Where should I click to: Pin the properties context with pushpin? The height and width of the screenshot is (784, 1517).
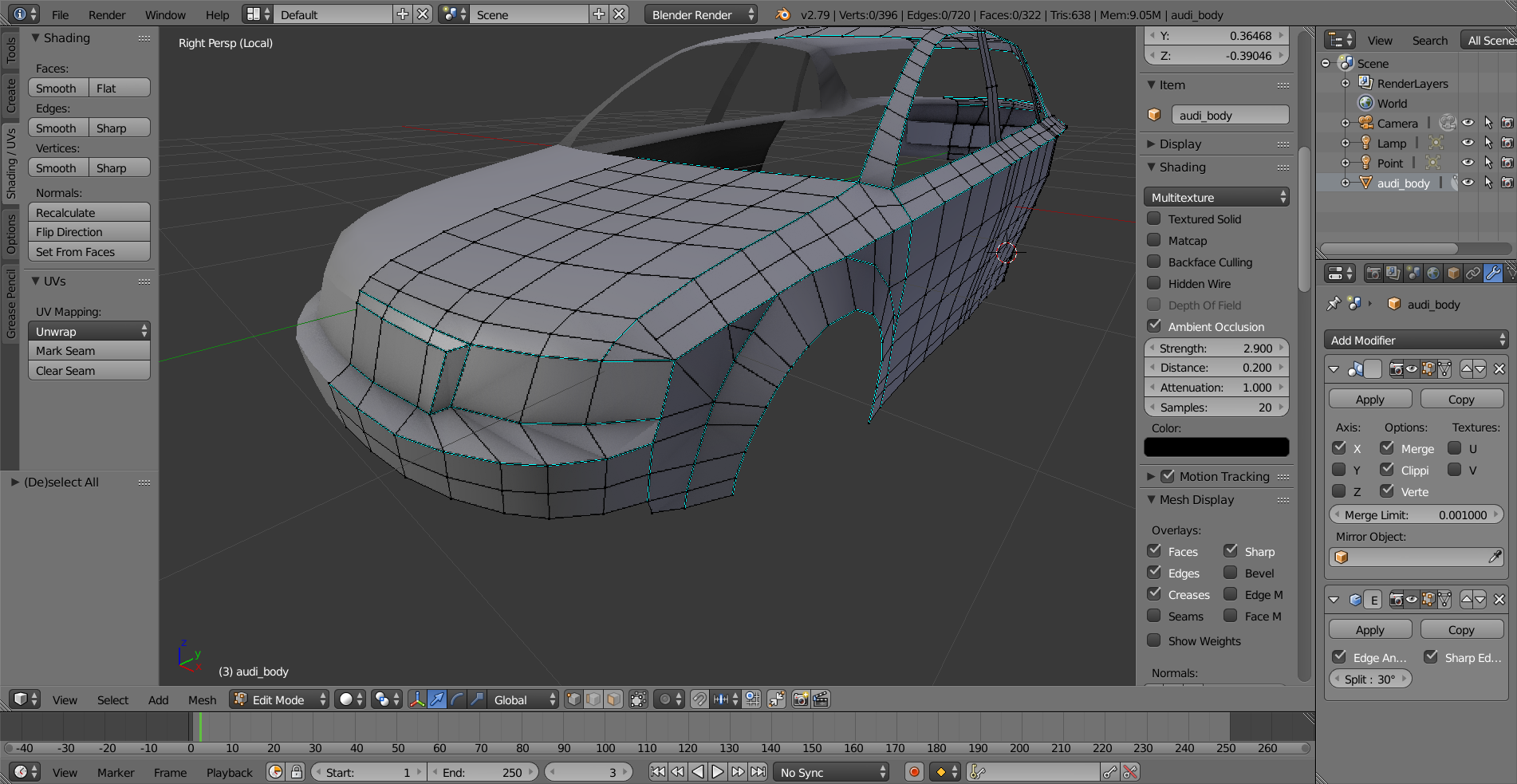(1333, 304)
